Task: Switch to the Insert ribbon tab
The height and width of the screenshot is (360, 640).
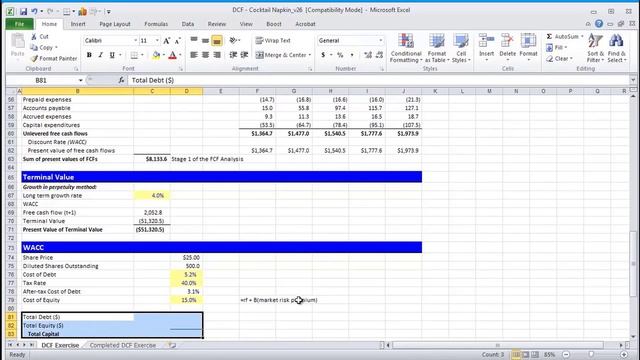Action: pos(78,24)
